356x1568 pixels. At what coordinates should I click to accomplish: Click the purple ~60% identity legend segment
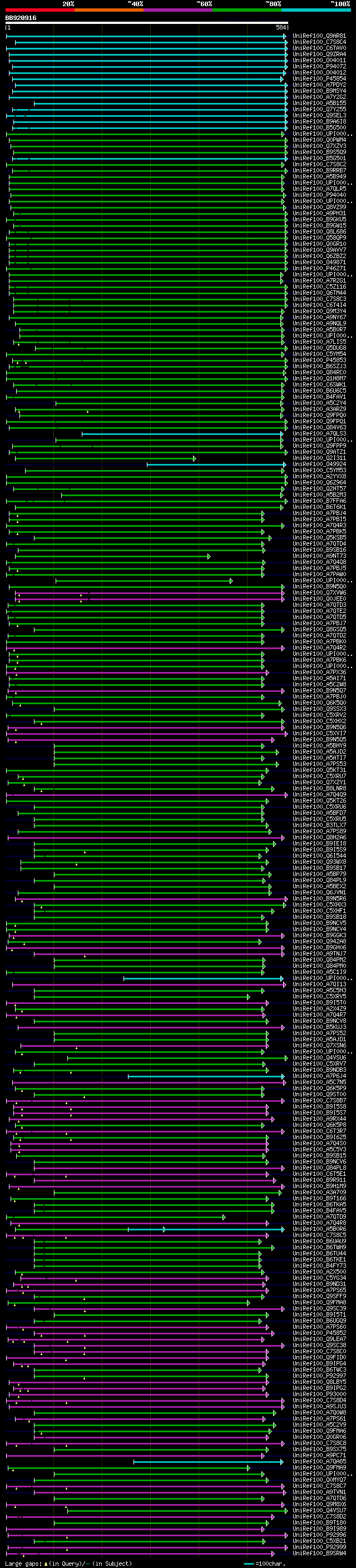click(179, 11)
